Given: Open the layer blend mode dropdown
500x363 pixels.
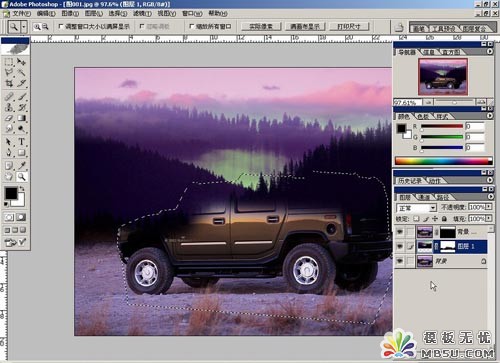Looking at the screenshot, I should point(416,208).
